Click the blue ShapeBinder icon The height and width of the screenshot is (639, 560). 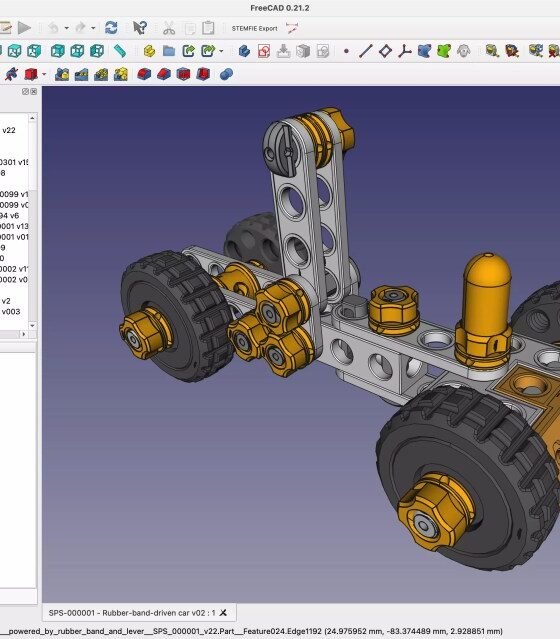[x=424, y=51]
